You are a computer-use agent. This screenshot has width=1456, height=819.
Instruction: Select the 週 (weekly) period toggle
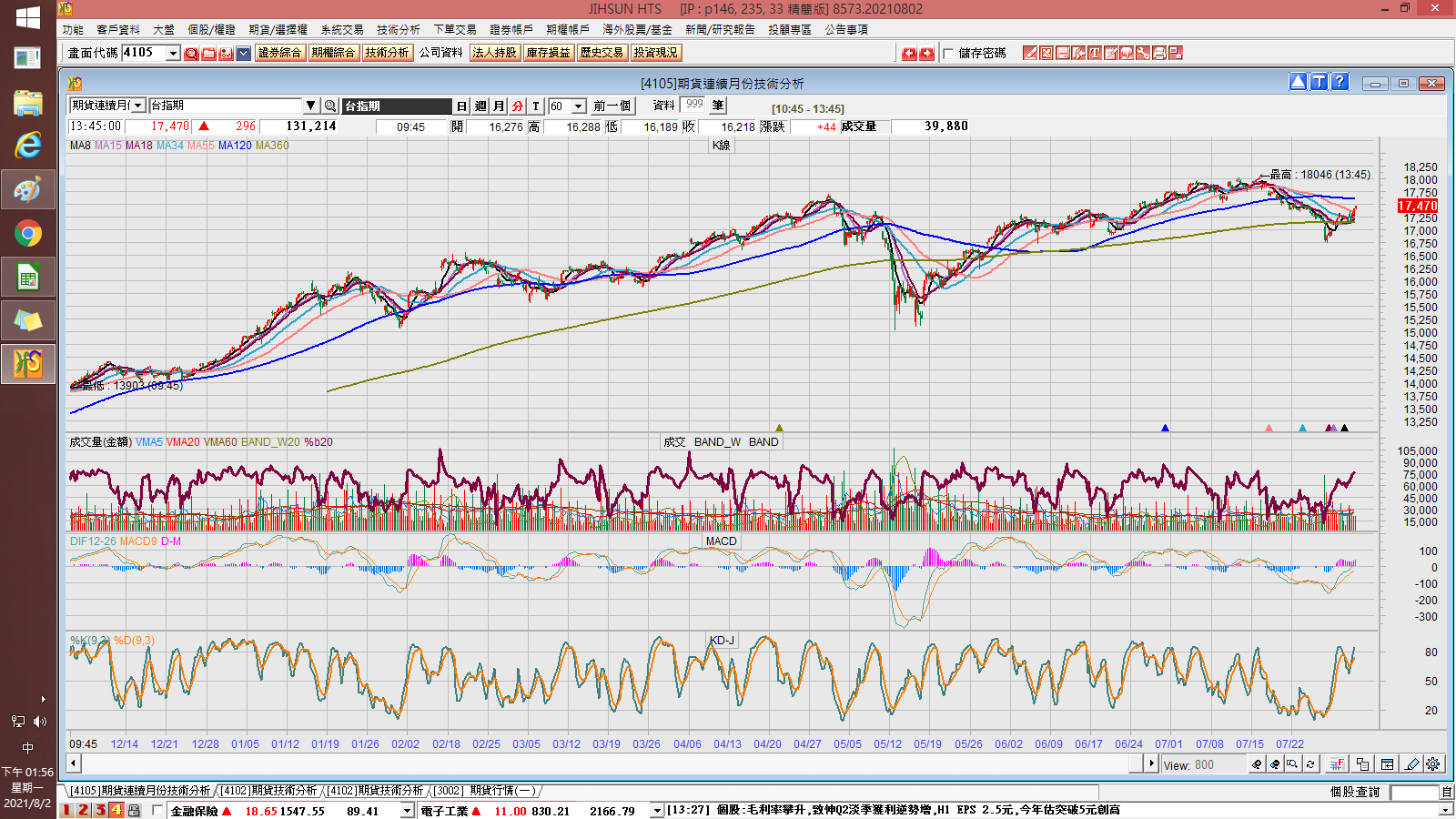coord(480,106)
